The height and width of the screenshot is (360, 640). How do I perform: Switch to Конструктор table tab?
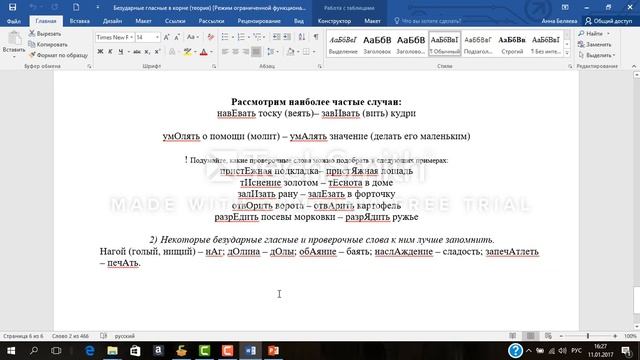click(x=334, y=21)
